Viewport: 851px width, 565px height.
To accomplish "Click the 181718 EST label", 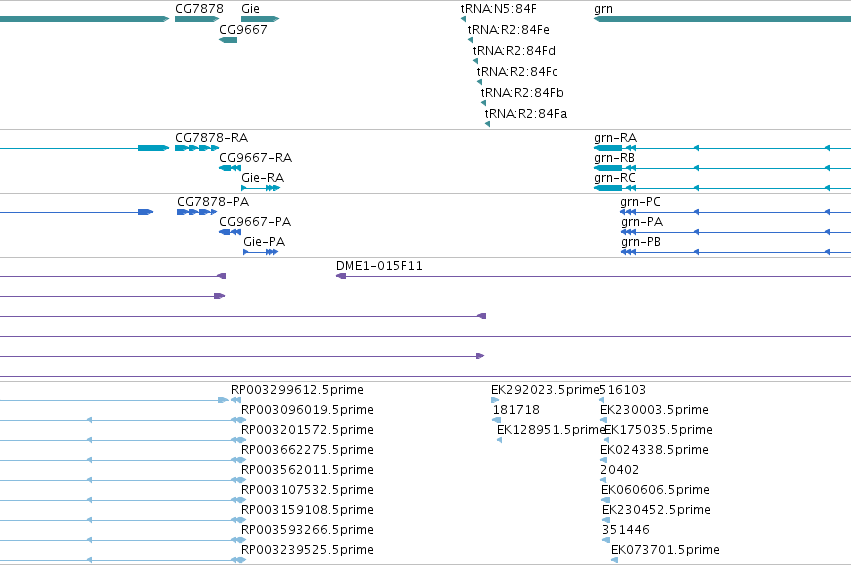I will point(516,410).
